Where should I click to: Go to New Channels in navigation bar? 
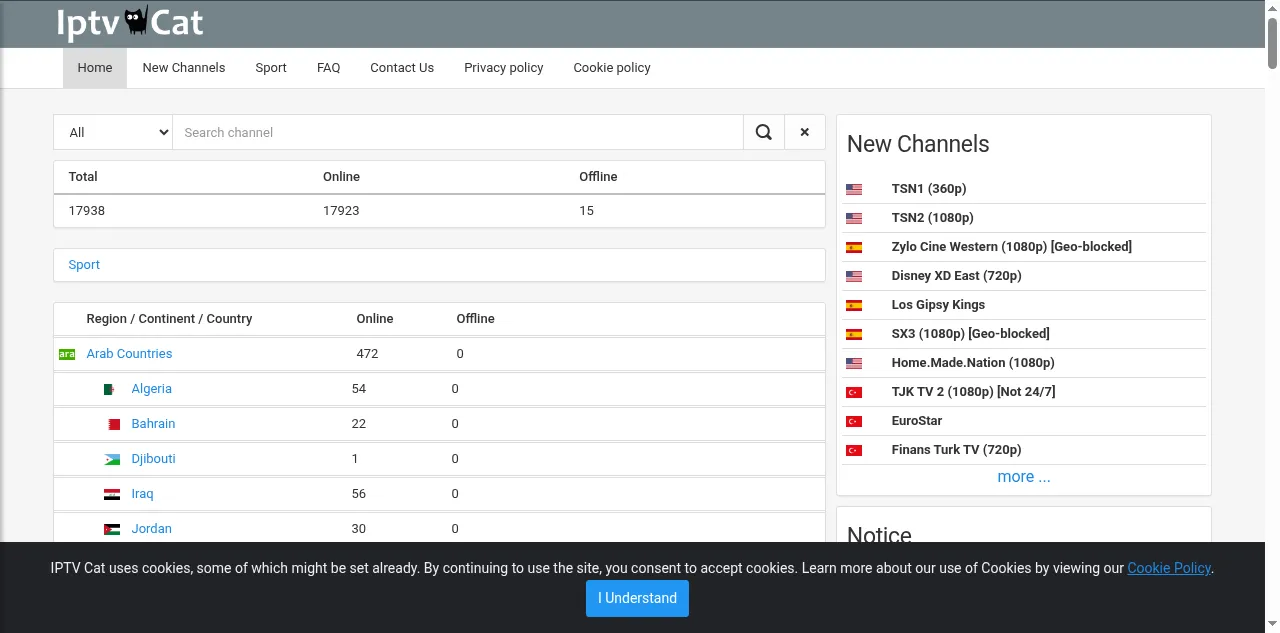point(184,68)
